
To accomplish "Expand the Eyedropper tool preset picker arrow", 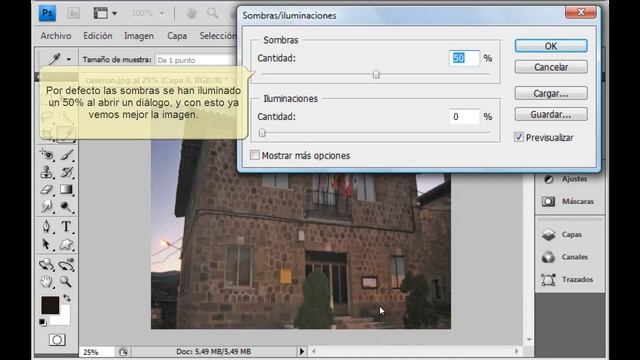I will coord(69,60).
